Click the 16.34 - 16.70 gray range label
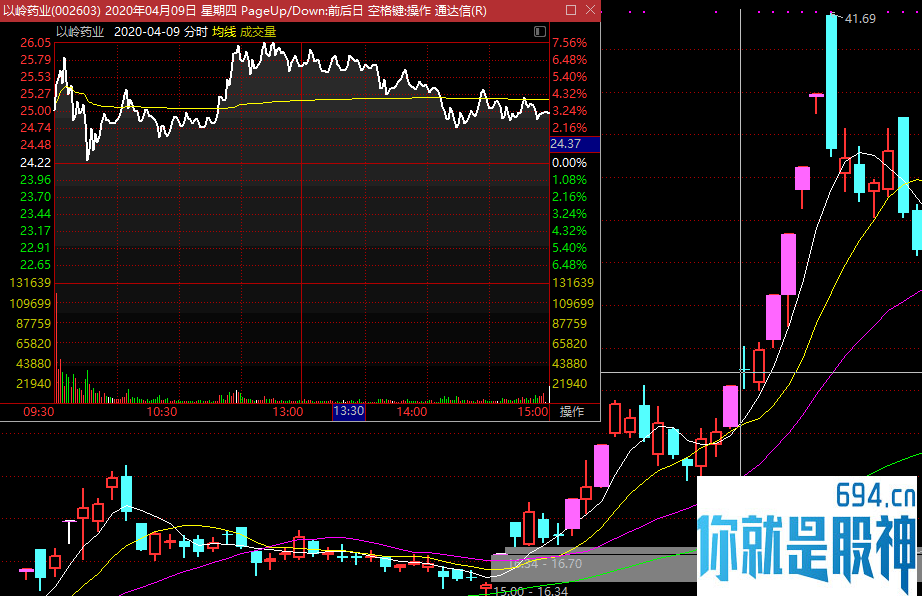Image resolution: width=922 pixels, height=596 pixels. point(544,564)
